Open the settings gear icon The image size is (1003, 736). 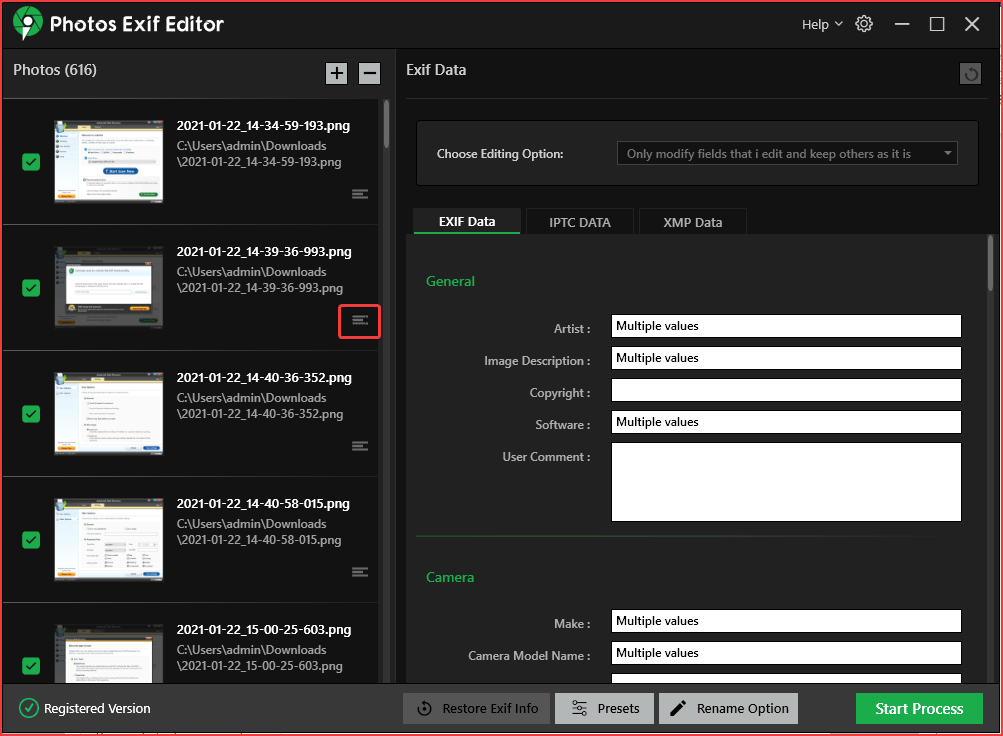click(863, 23)
